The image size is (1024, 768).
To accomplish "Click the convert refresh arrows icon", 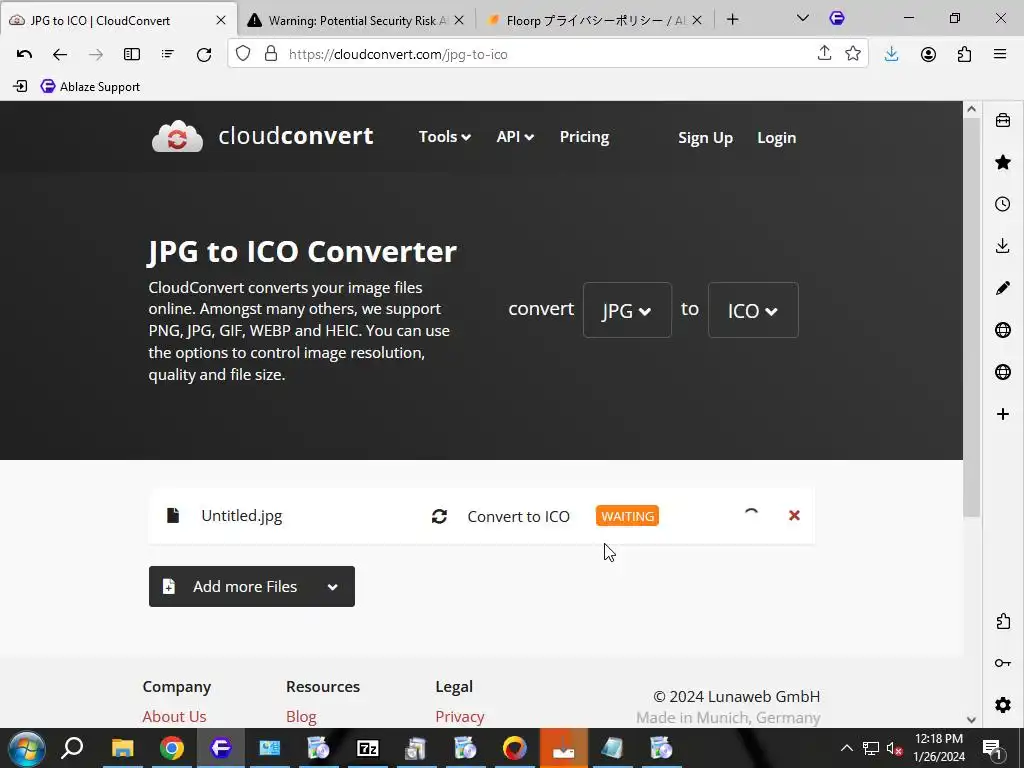I will click(x=440, y=517).
